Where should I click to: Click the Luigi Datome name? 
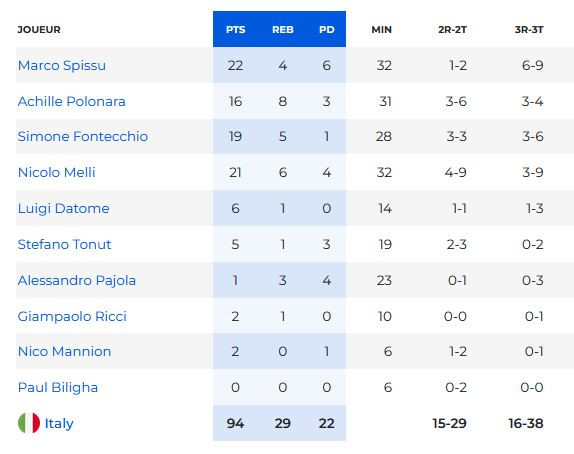click(64, 209)
